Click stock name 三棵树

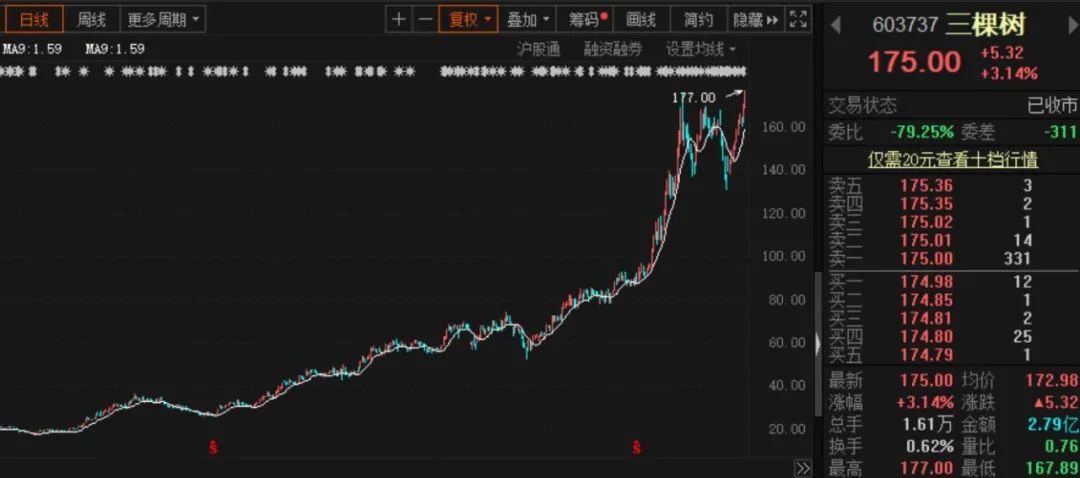[985, 25]
